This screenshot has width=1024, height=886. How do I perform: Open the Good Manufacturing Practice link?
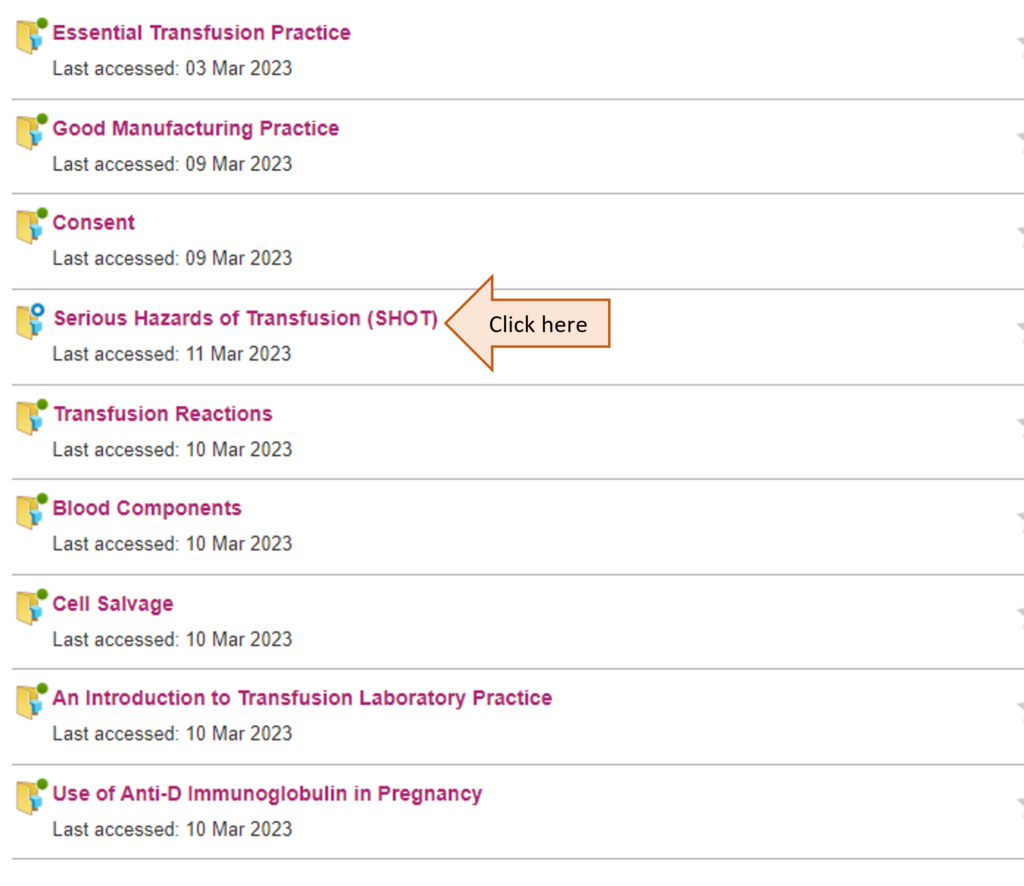(x=195, y=128)
